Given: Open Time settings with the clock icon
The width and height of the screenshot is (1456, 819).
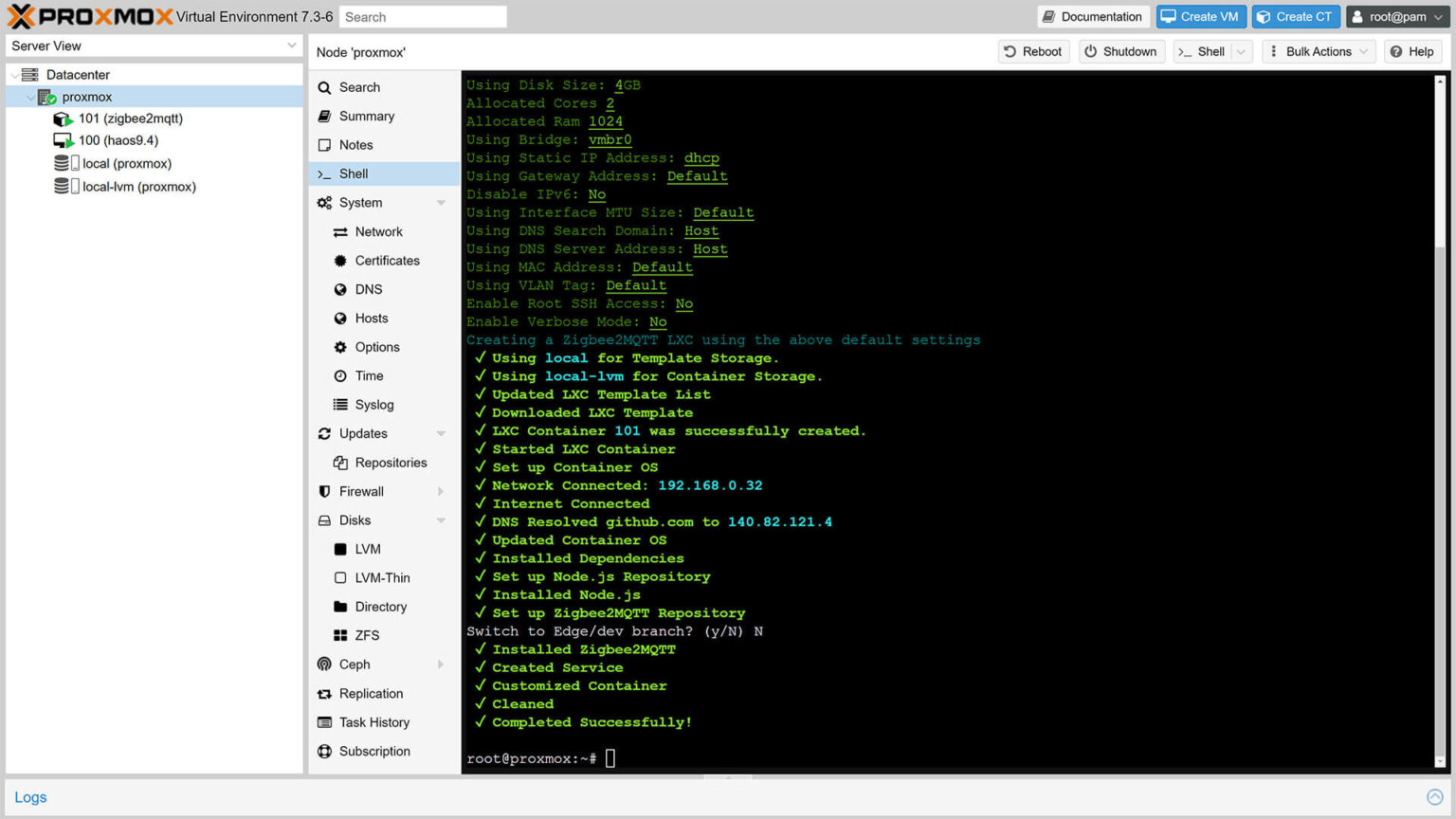Looking at the screenshot, I should pyautogui.click(x=367, y=375).
